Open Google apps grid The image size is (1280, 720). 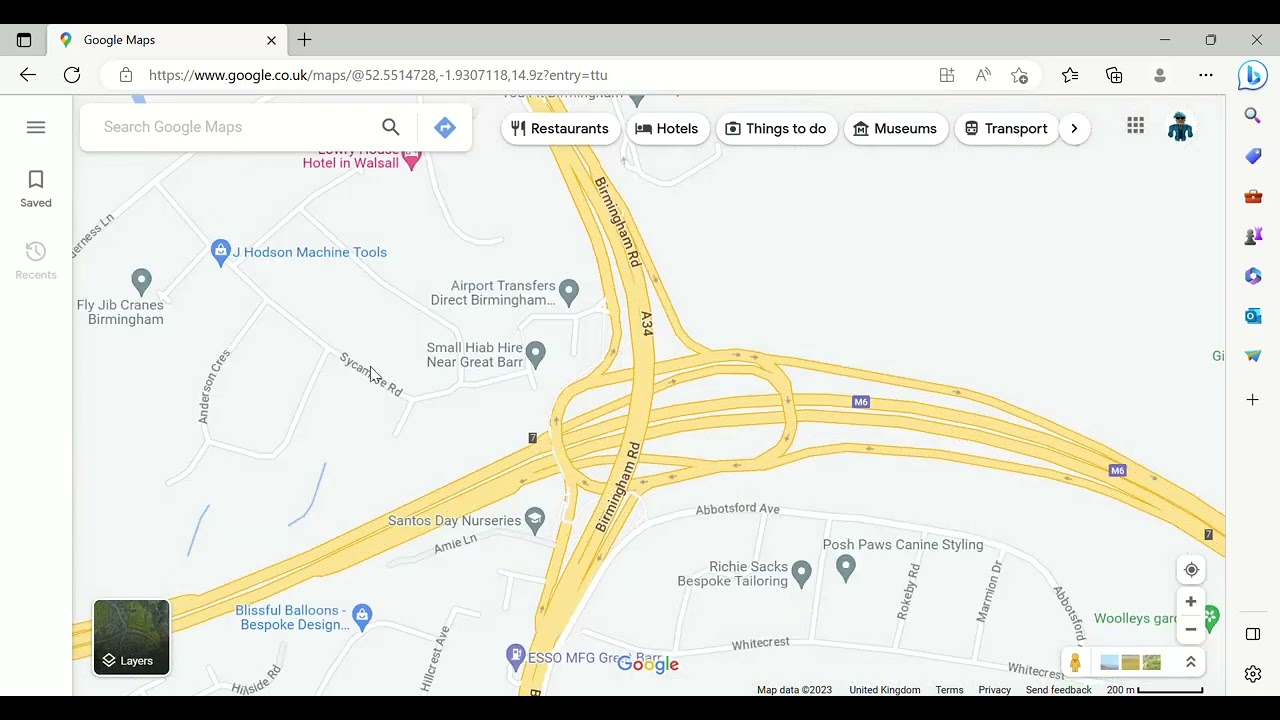coord(1135,126)
